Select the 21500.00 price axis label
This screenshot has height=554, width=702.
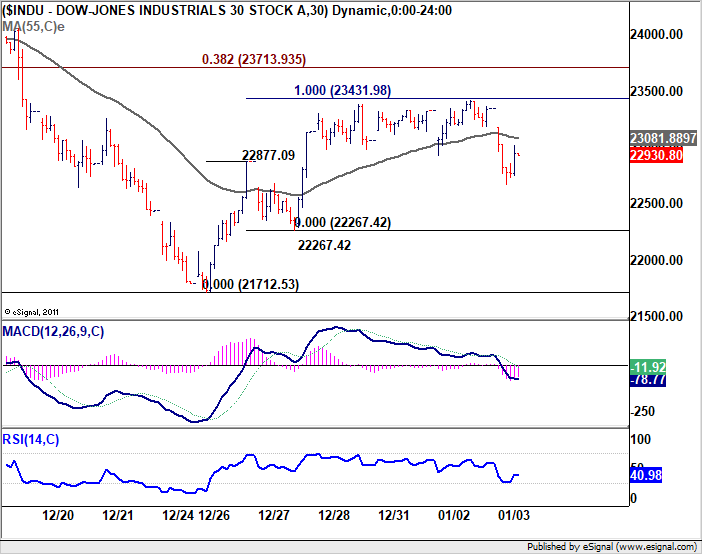[656, 317]
